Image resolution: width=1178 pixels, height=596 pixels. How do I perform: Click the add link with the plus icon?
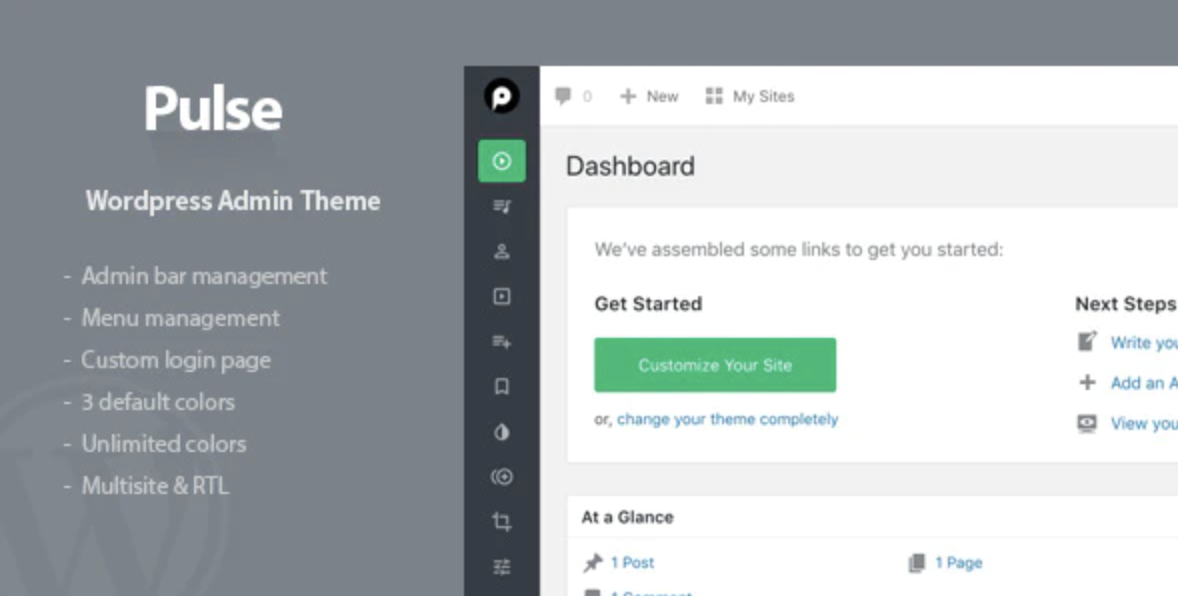pos(1143,383)
